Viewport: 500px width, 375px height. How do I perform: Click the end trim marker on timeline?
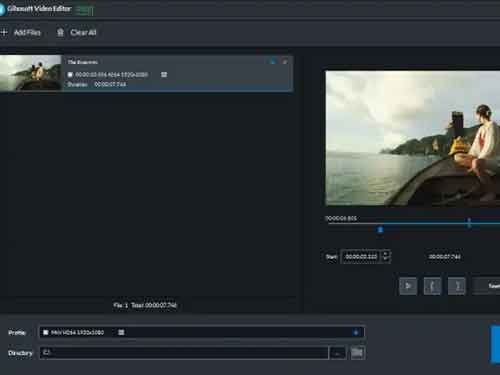[x=469, y=223]
